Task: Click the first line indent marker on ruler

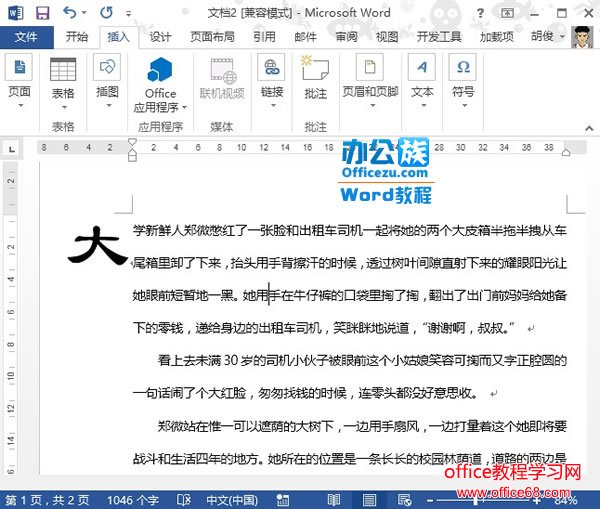Action: pos(132,143)
